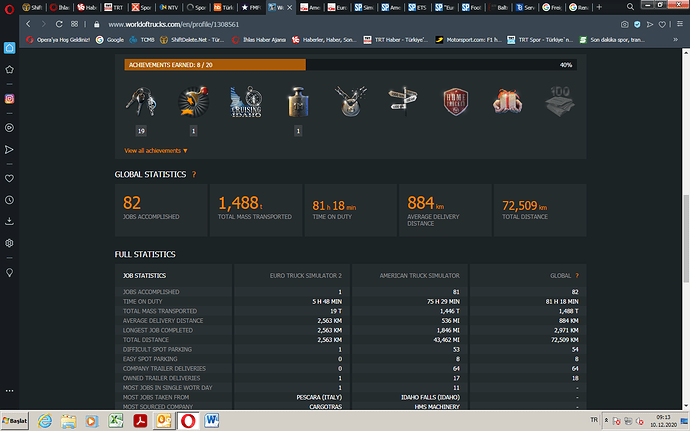Open Settings gear in sidebar
This screenshot has height=431, width=690.
(9, 243)
